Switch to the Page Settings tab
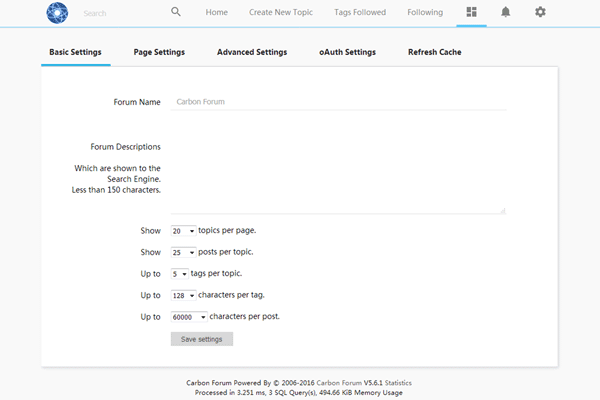This screenshot has height=400, width=600. tap(159, 52)
